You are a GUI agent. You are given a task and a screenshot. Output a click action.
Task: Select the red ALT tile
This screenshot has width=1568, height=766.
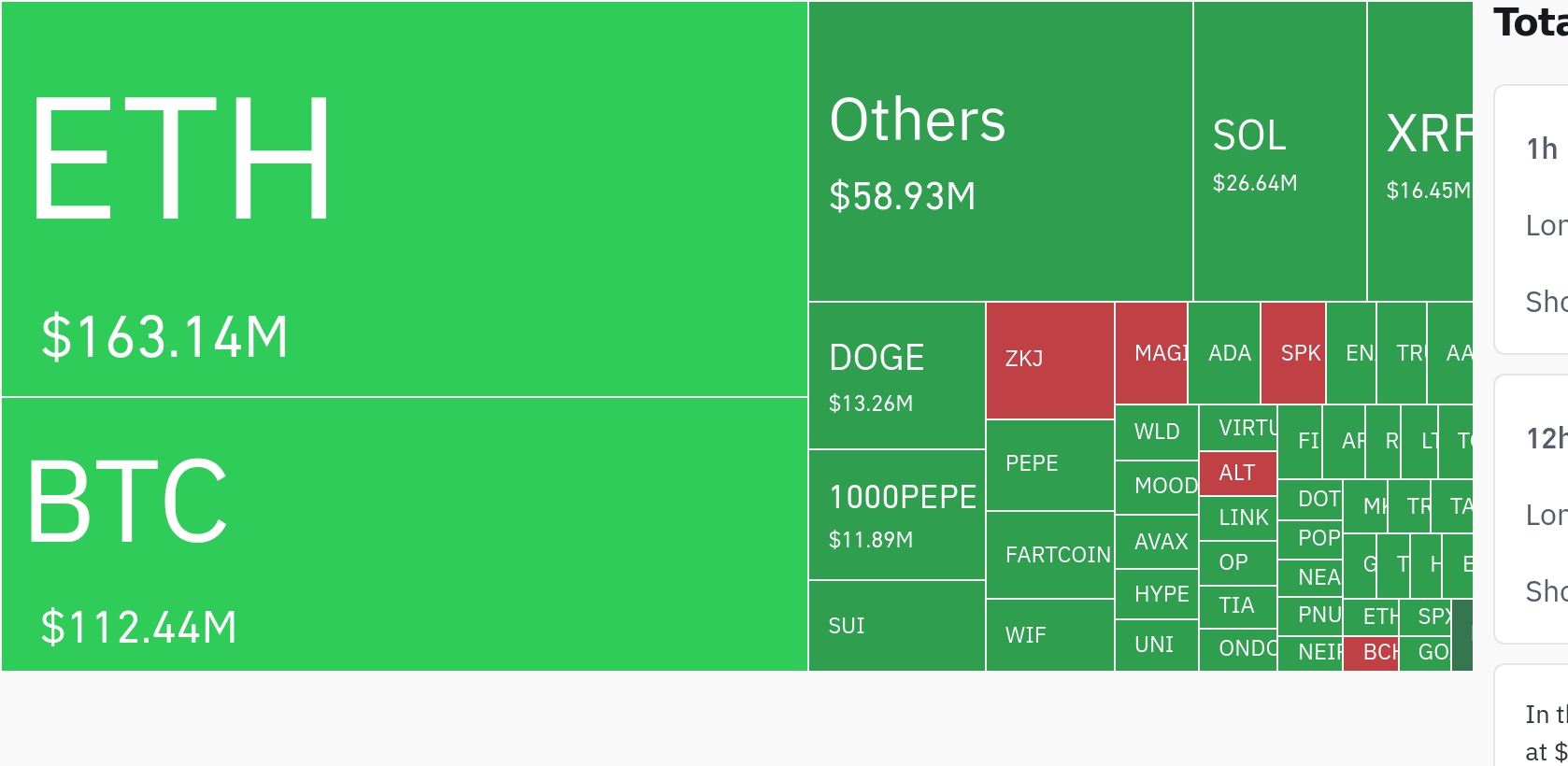[x=1238, y=474]
